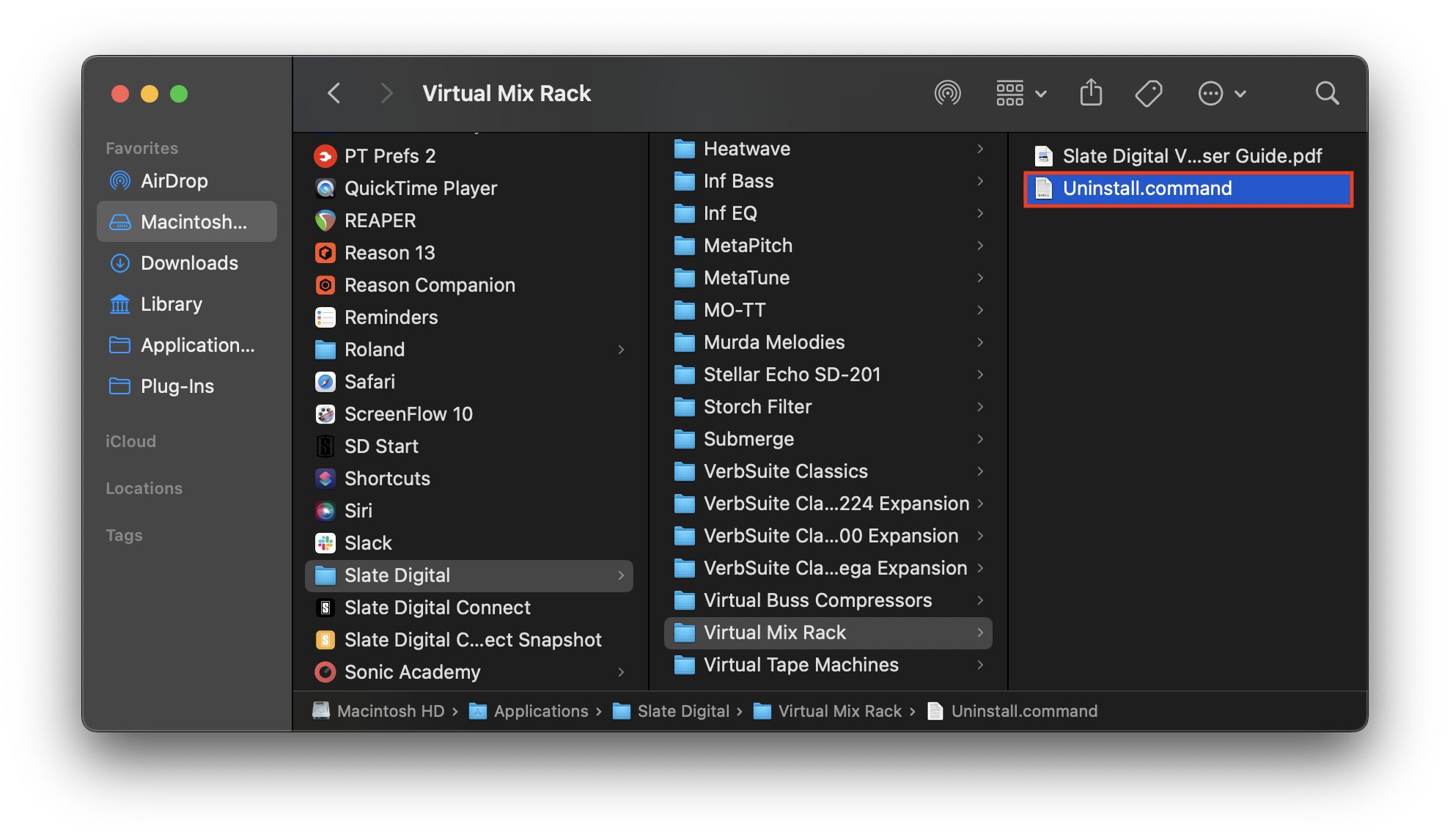Select the QuickTime Player app
Image resolution: width=1450 pixels, height=840 pixels.
click(469, 188)
